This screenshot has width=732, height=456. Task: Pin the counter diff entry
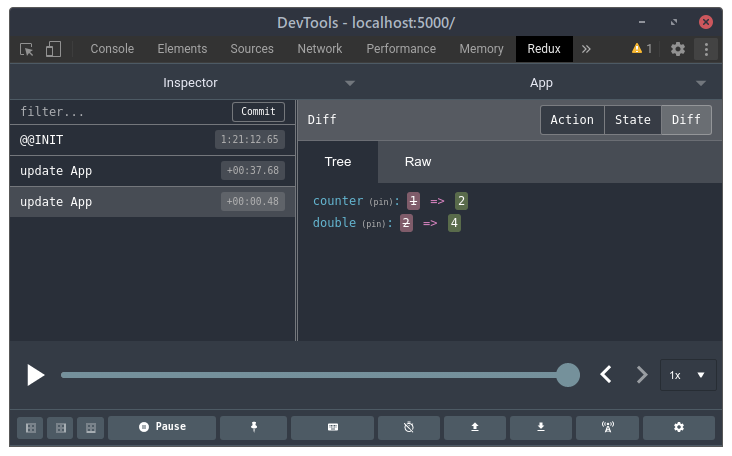pyautogui.click(x=381, y=202)
